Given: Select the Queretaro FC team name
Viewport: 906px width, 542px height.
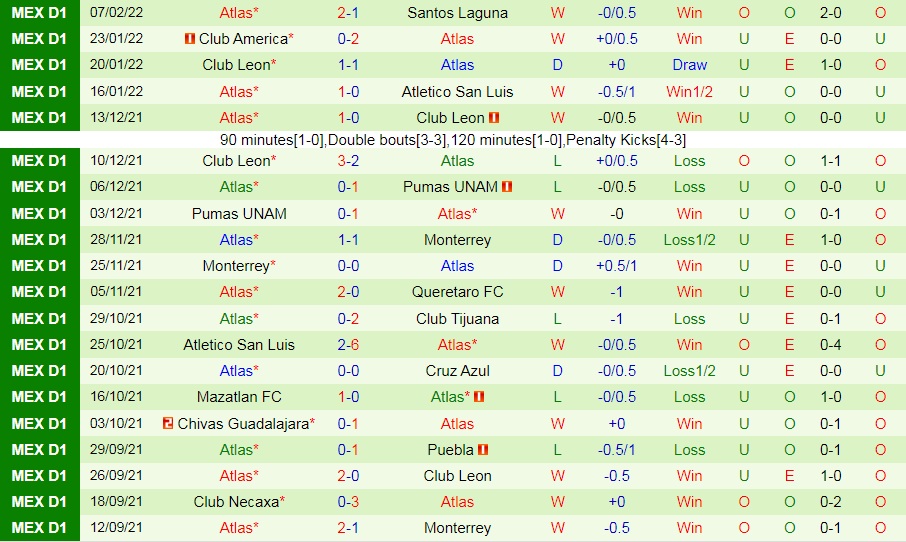Looking at the screenshot, I should [457, 292].
